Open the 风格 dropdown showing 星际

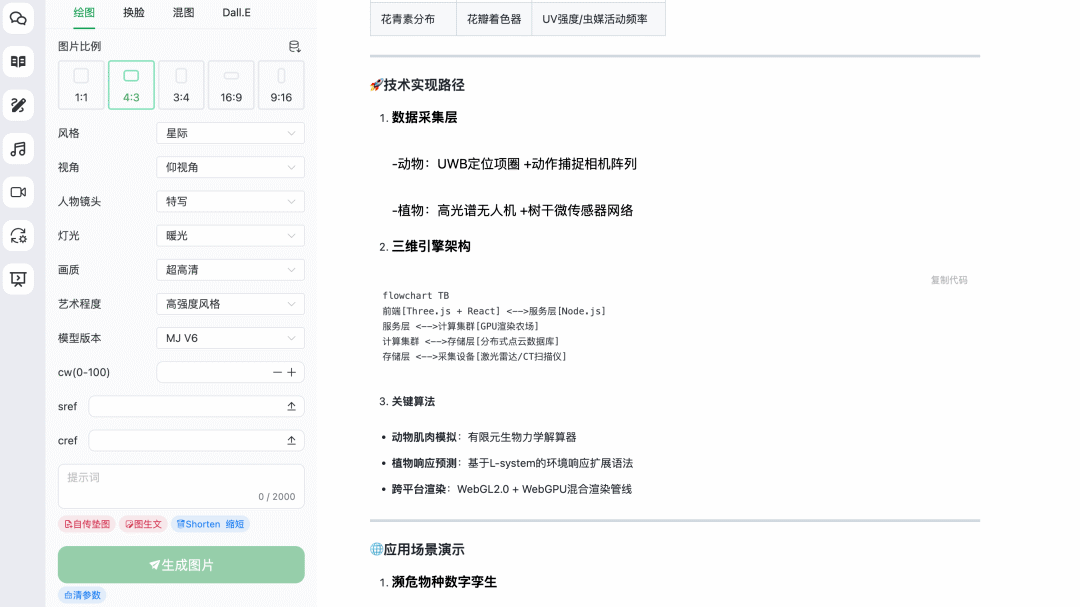point(230,133)
